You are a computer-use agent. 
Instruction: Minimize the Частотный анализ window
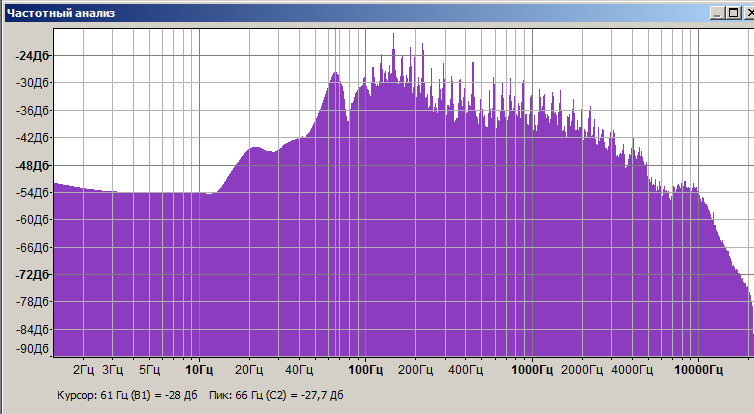coord(717,13)
